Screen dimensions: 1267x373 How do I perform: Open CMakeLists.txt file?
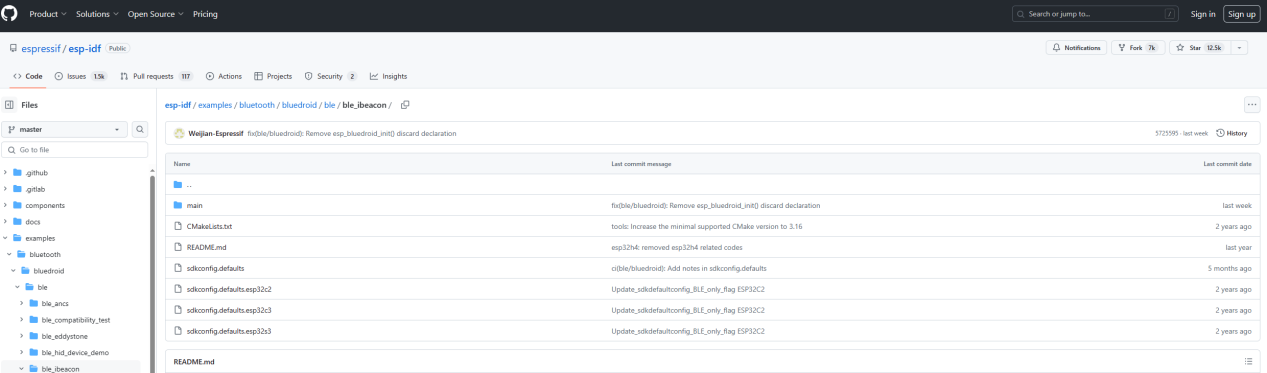coord(209,226)
